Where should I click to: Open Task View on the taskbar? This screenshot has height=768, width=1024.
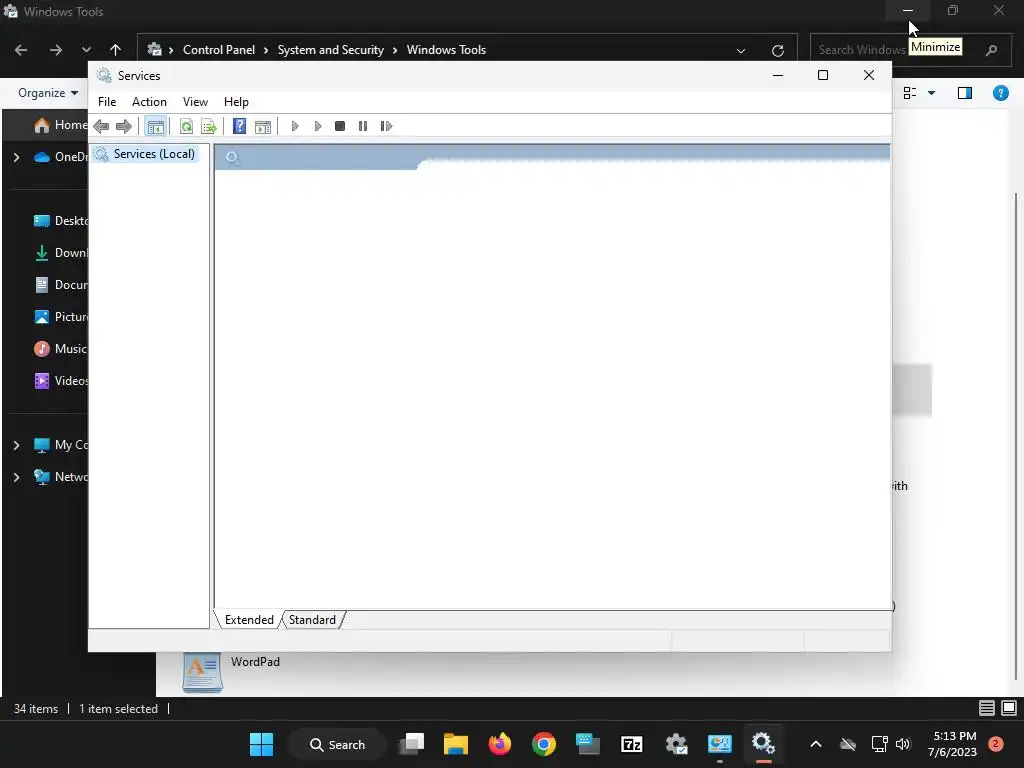pyautogui.click(x=412, y=744)
